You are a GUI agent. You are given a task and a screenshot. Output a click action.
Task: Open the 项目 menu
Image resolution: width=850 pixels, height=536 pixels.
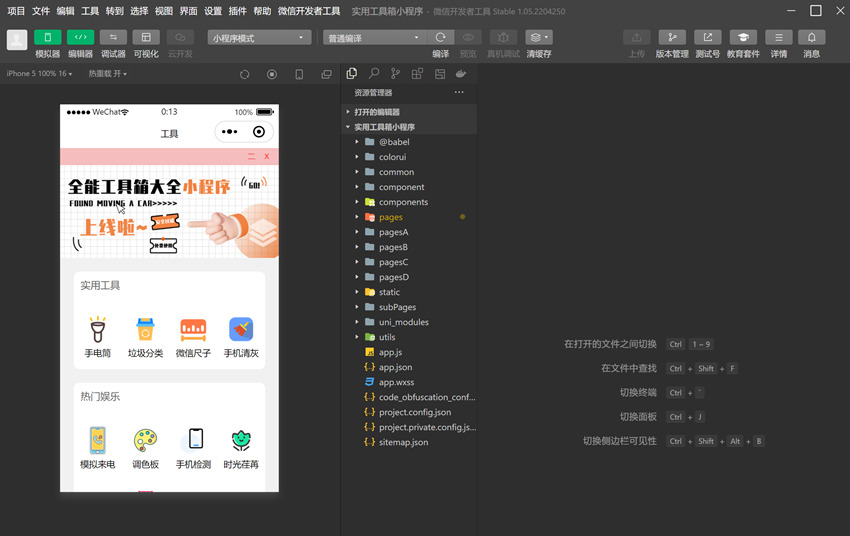(x=16, y=11)
